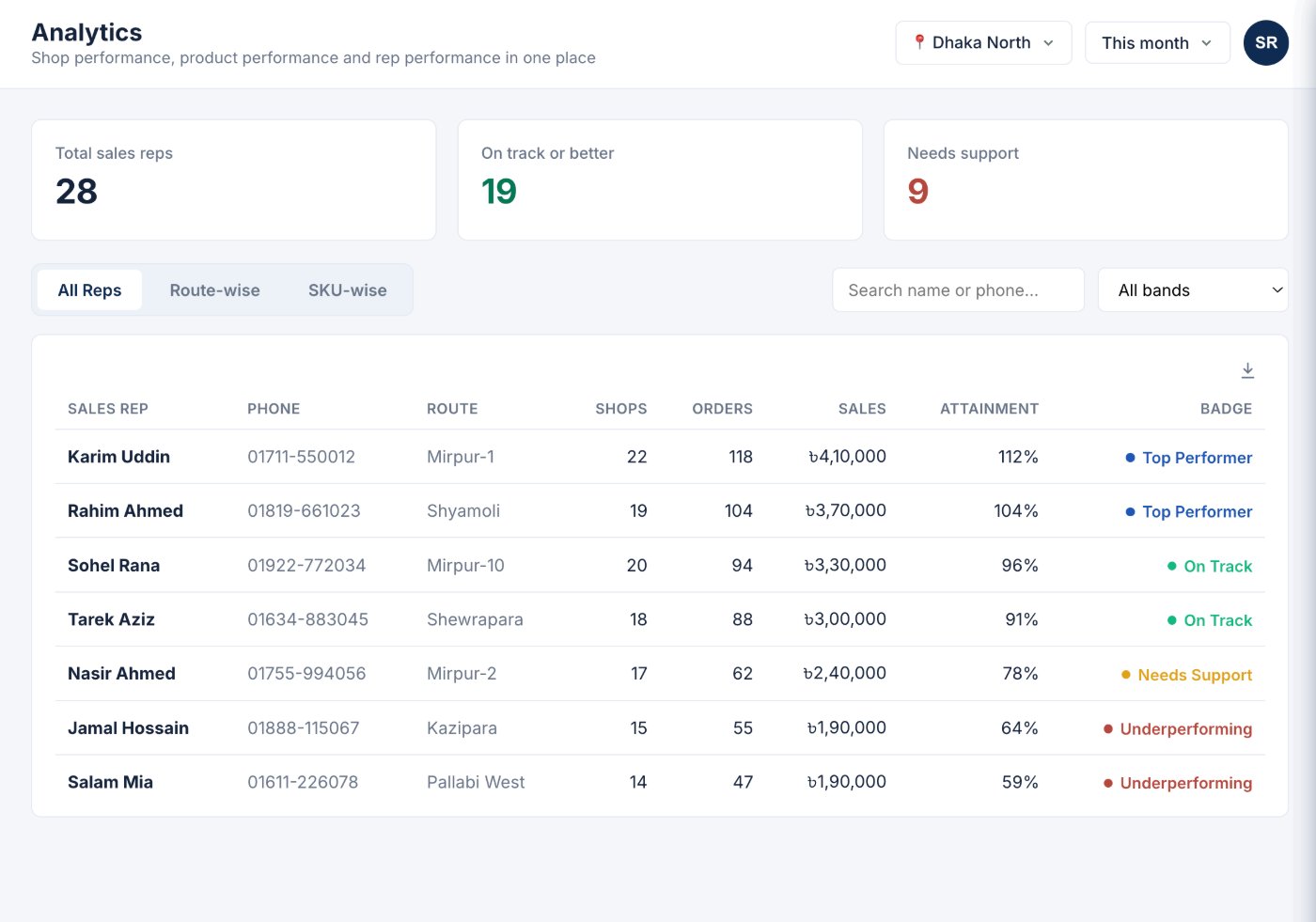Screen dimensions: 1316x922
Task: Sort by the BADGE column header
Action: pyautogui.click(x=1226, y=409)
